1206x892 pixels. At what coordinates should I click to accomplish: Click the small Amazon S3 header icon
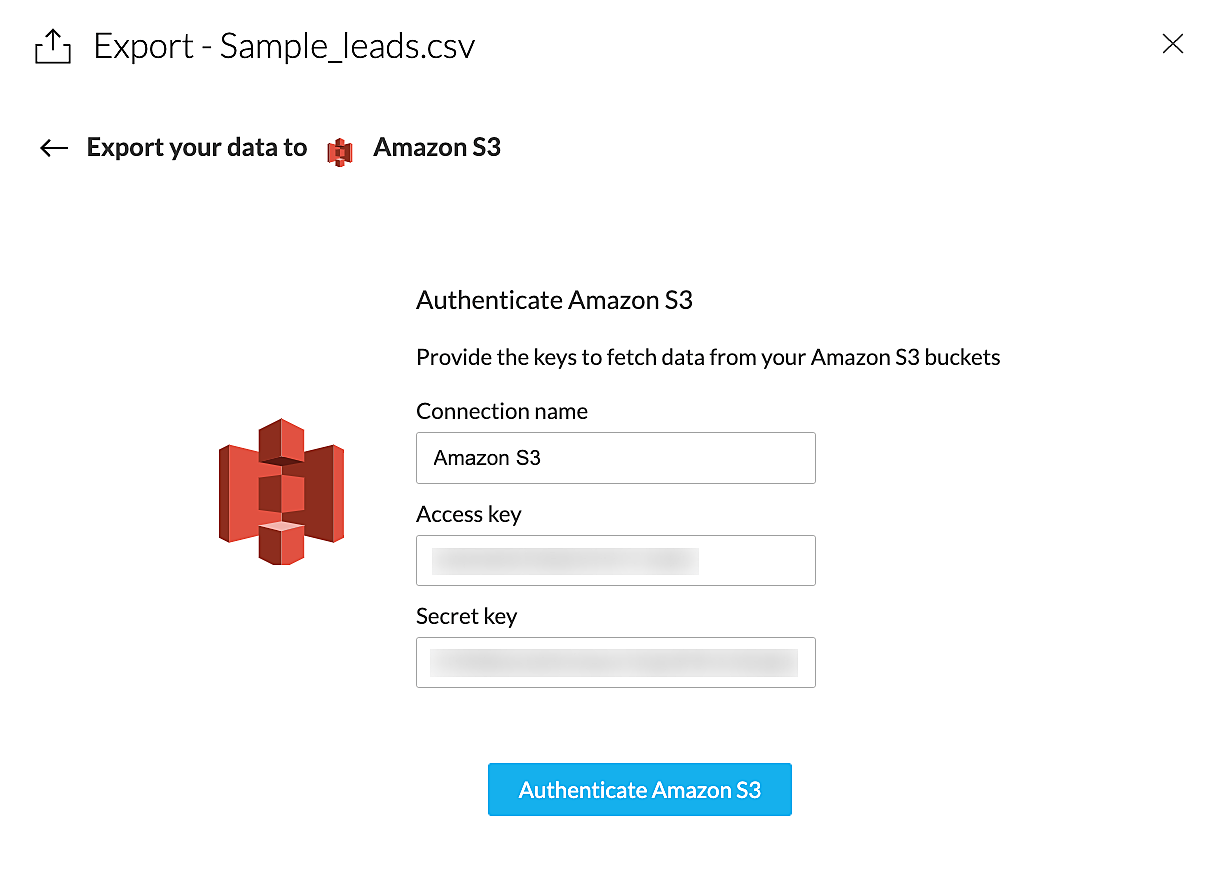340,151
